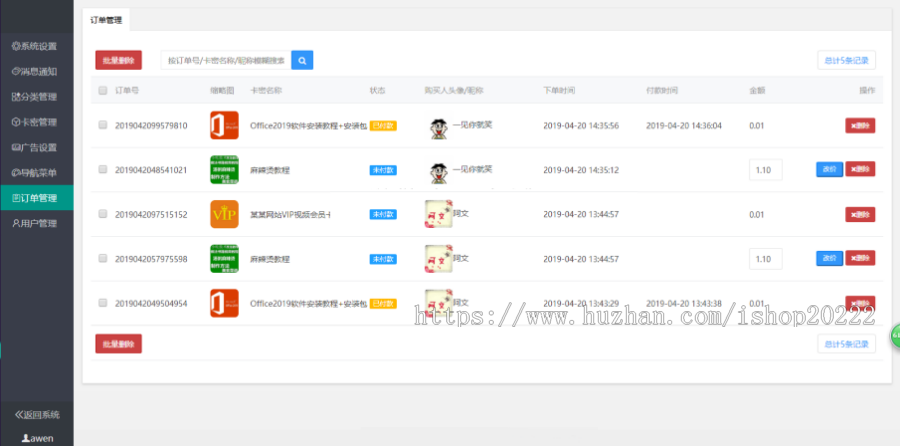Click the 未付款 badge for order 2019042057975598
This screenshot has height=446, width=900.
coord(383,259)
